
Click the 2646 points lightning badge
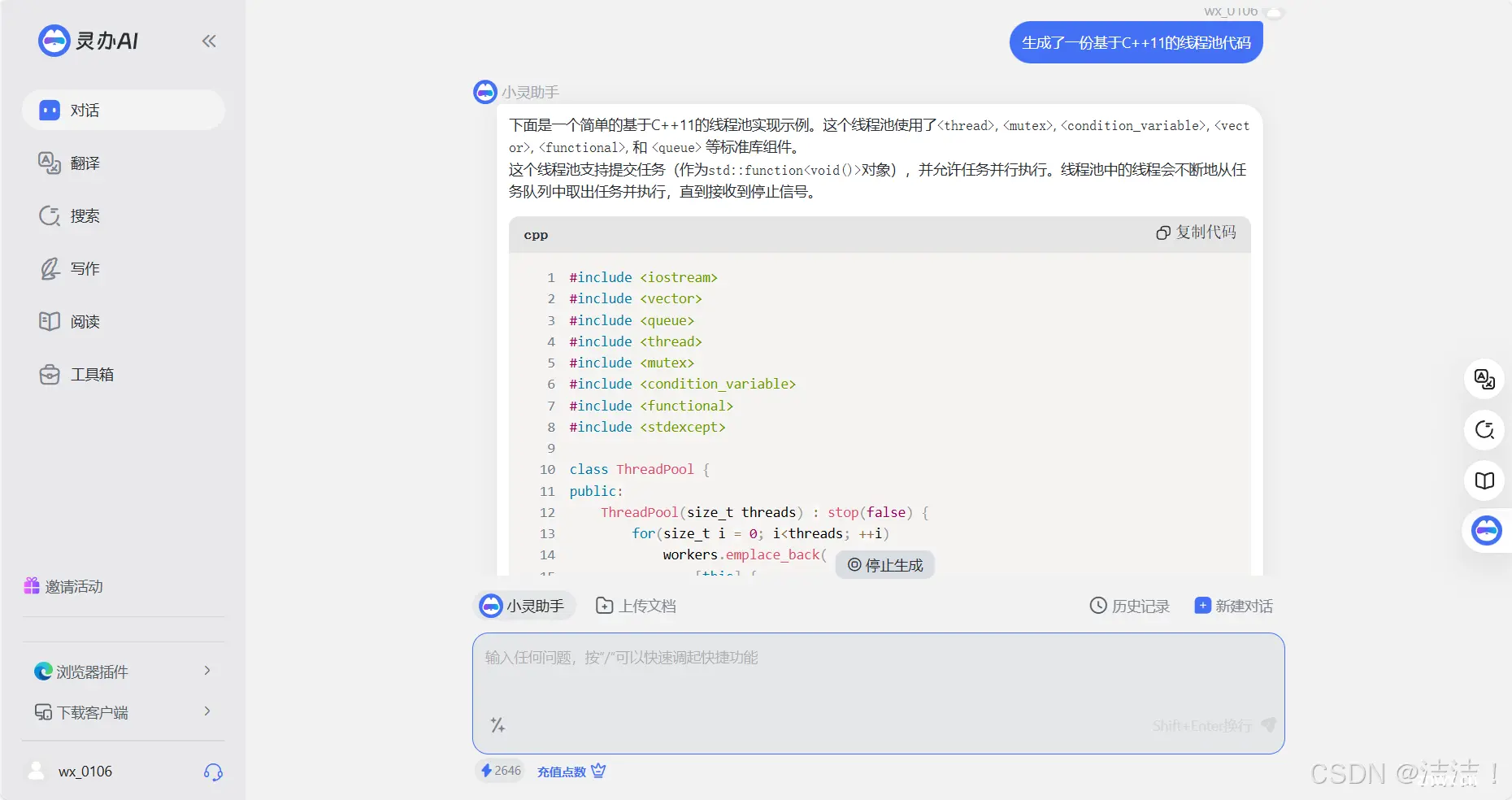click(500, 771)
